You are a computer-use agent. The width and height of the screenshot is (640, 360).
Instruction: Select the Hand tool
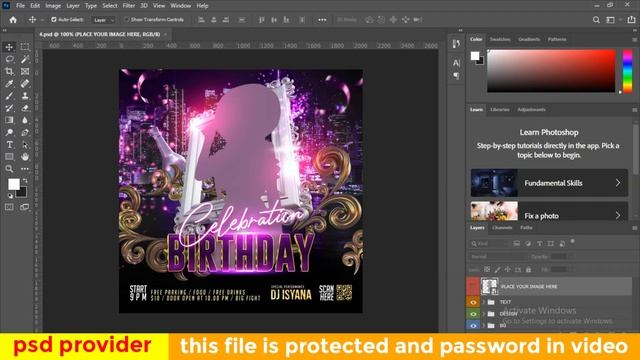25,157
